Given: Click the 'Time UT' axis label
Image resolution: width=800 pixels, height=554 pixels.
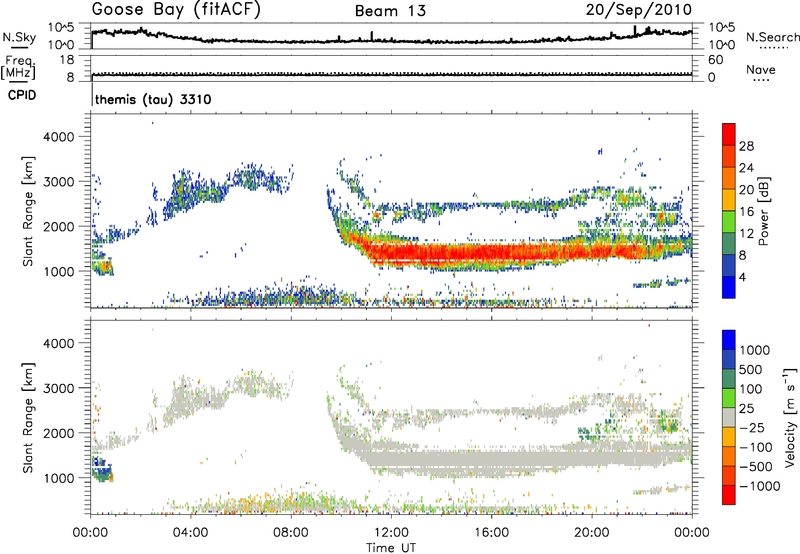Looking at the screenshot, I should (391, 547).
